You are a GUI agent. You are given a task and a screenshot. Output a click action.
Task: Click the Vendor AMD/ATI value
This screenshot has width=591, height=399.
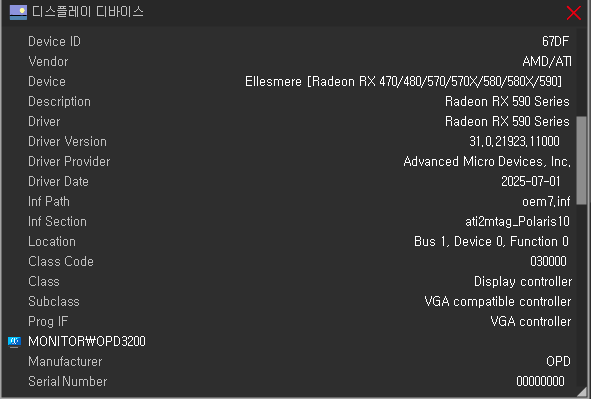pos(547,61)
